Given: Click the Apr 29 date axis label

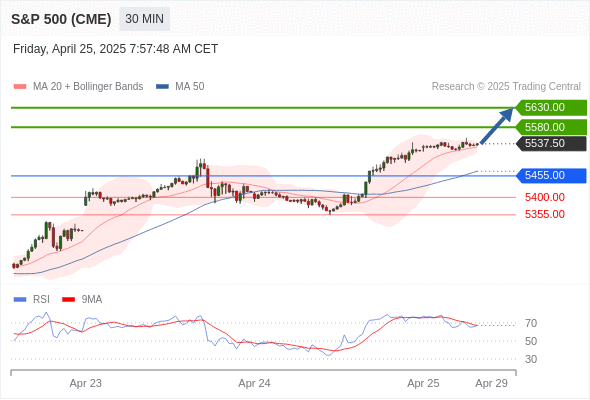Looking at the screenshot, I should (x=491, y=383).
